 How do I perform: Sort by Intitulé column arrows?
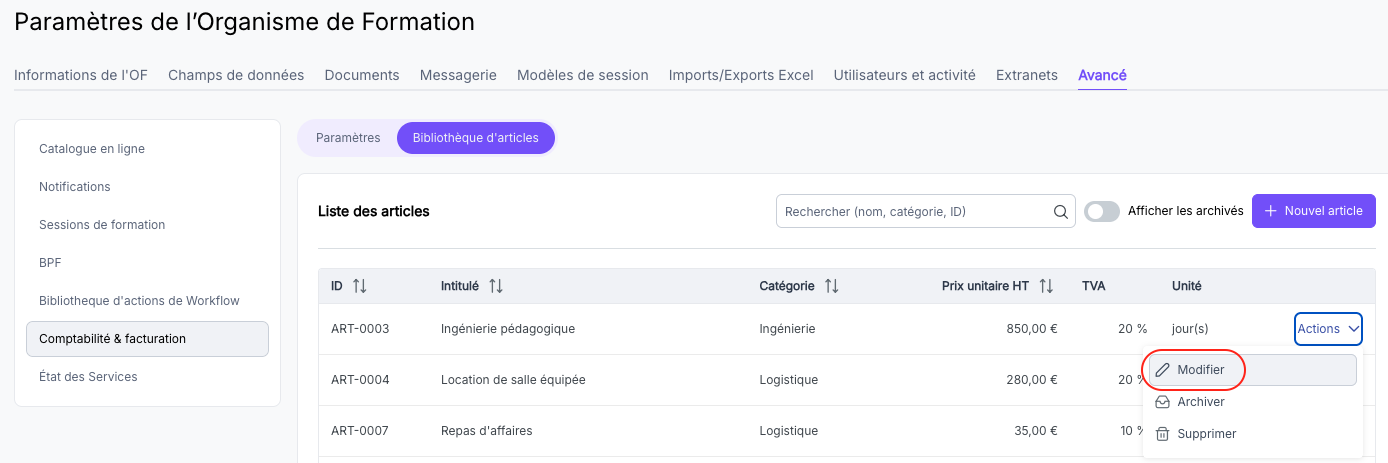click(x=496, y=286)
